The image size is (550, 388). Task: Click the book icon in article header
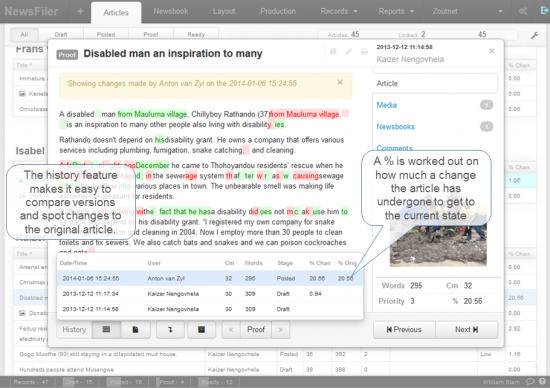[333, 52]
